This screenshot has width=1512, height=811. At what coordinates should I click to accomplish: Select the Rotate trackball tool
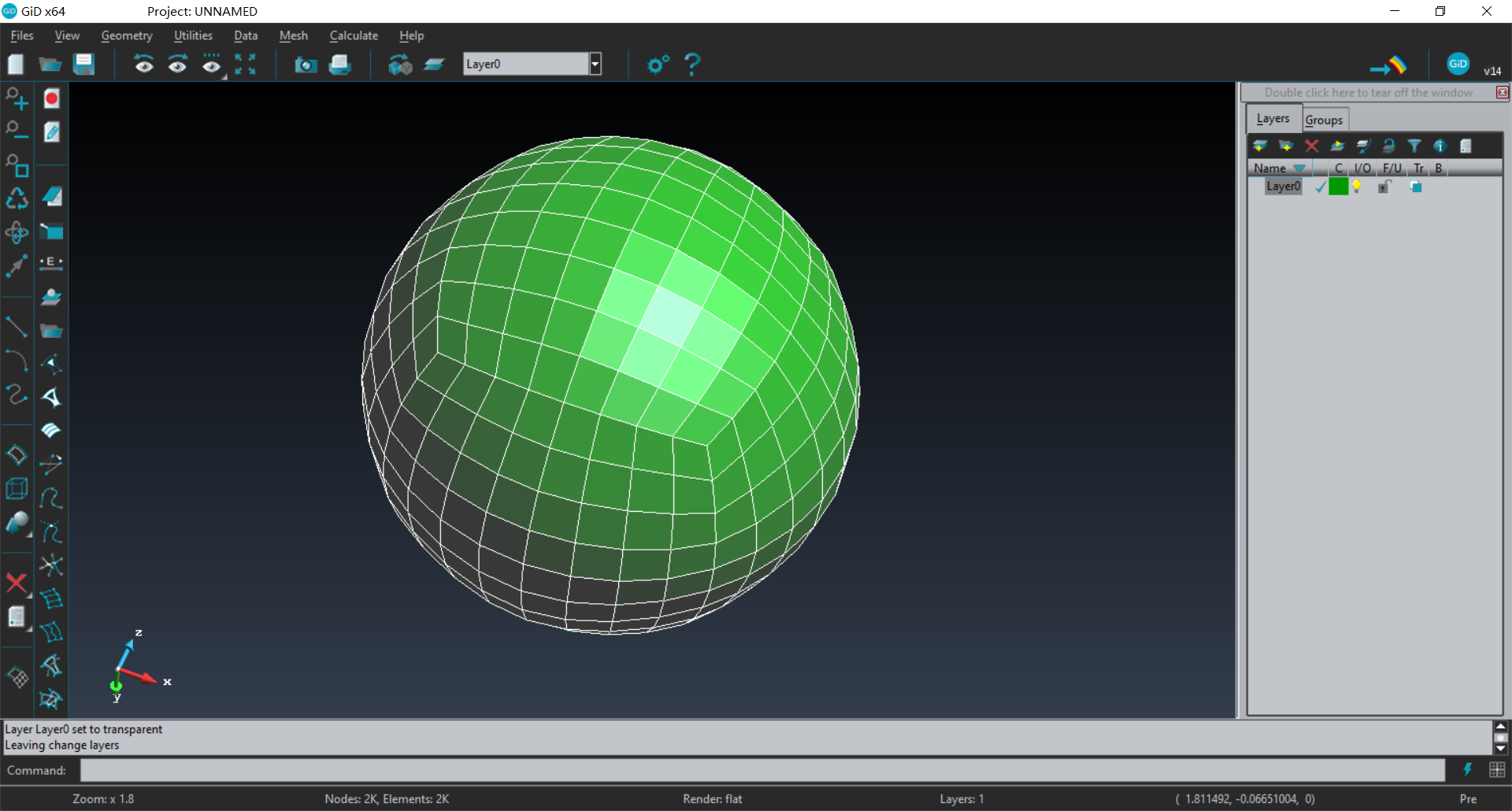[x=17, y=232]
